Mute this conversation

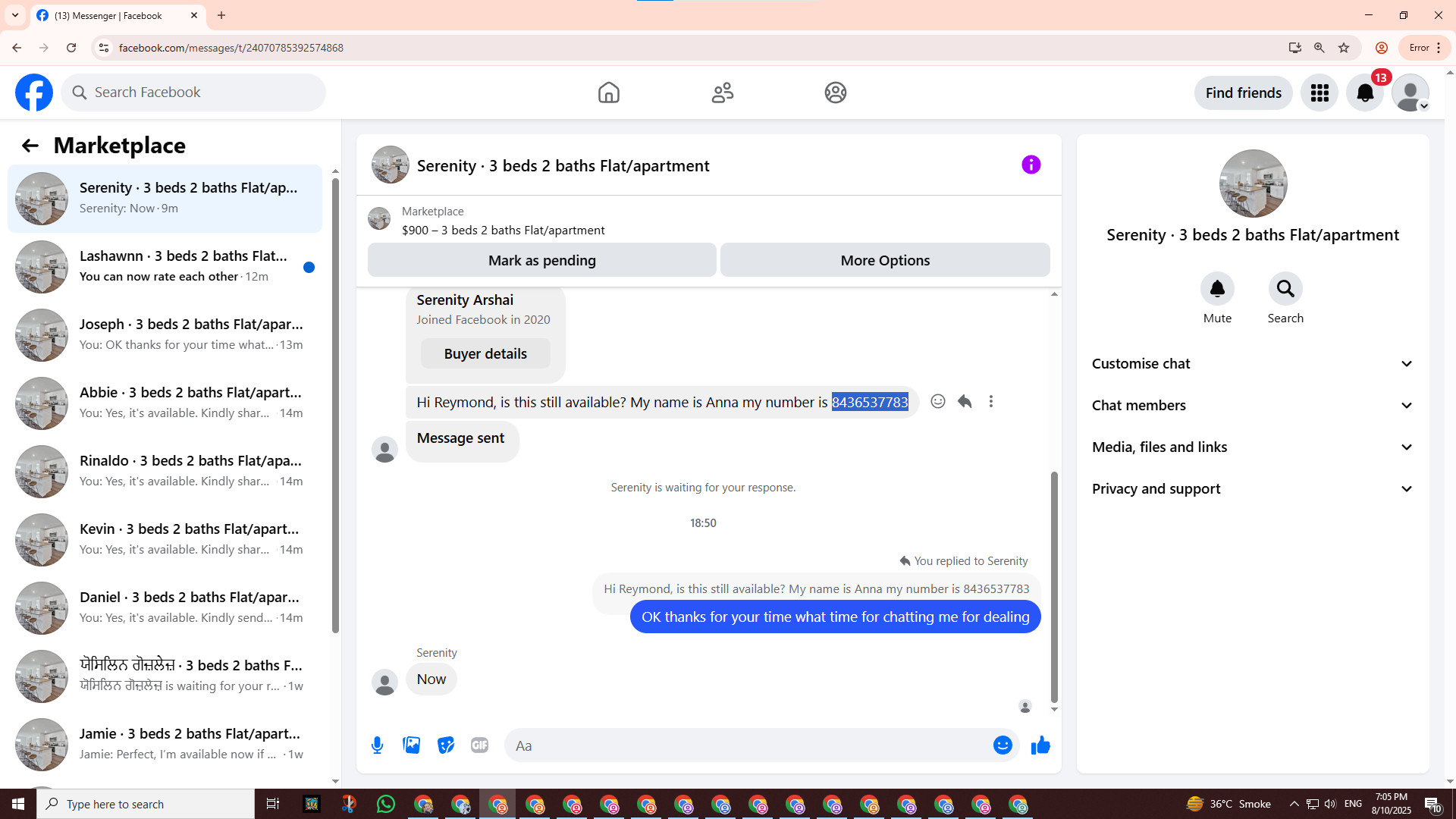pos(1217,289)
